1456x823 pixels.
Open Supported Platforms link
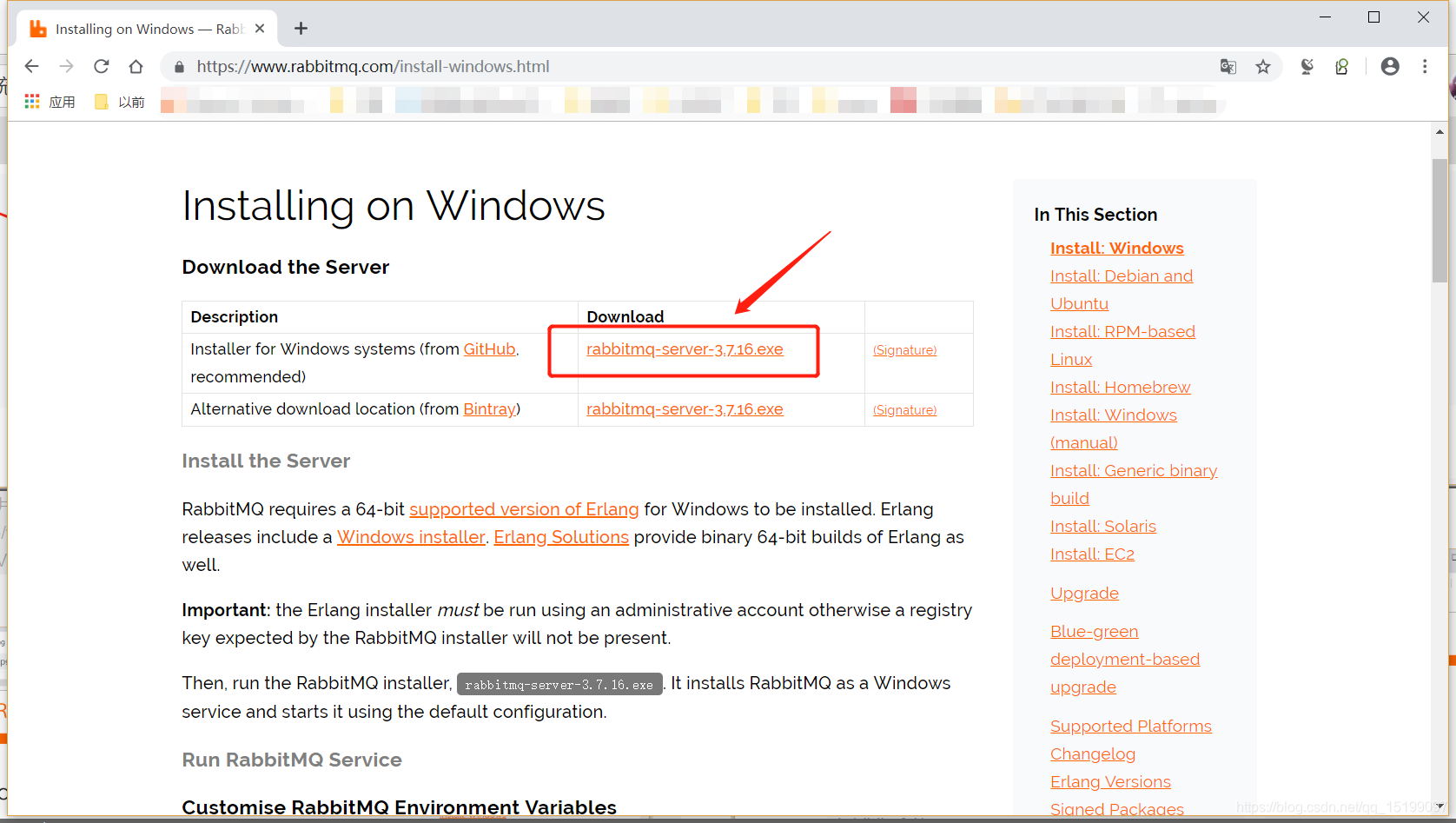point(1130,727)
